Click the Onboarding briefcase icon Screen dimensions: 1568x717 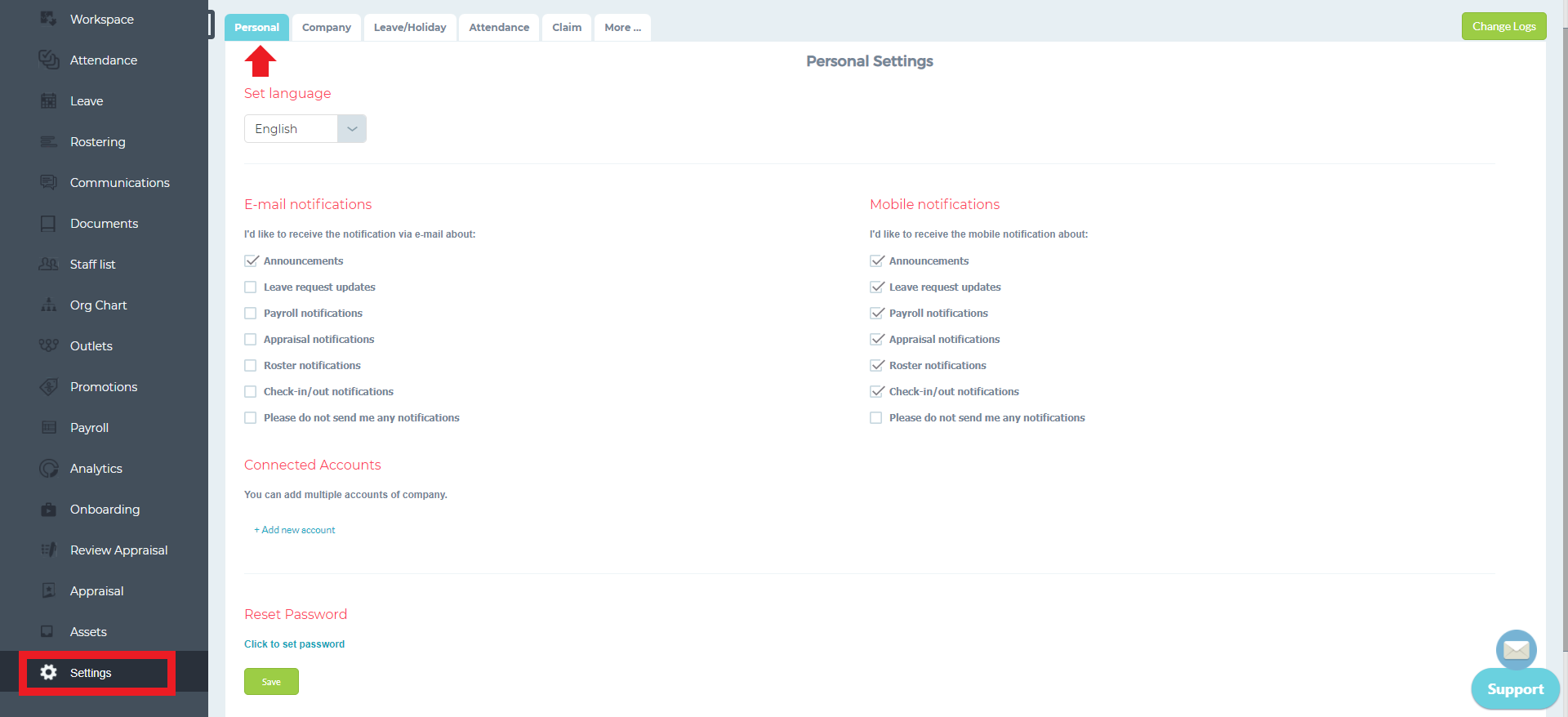coord(49,509)
